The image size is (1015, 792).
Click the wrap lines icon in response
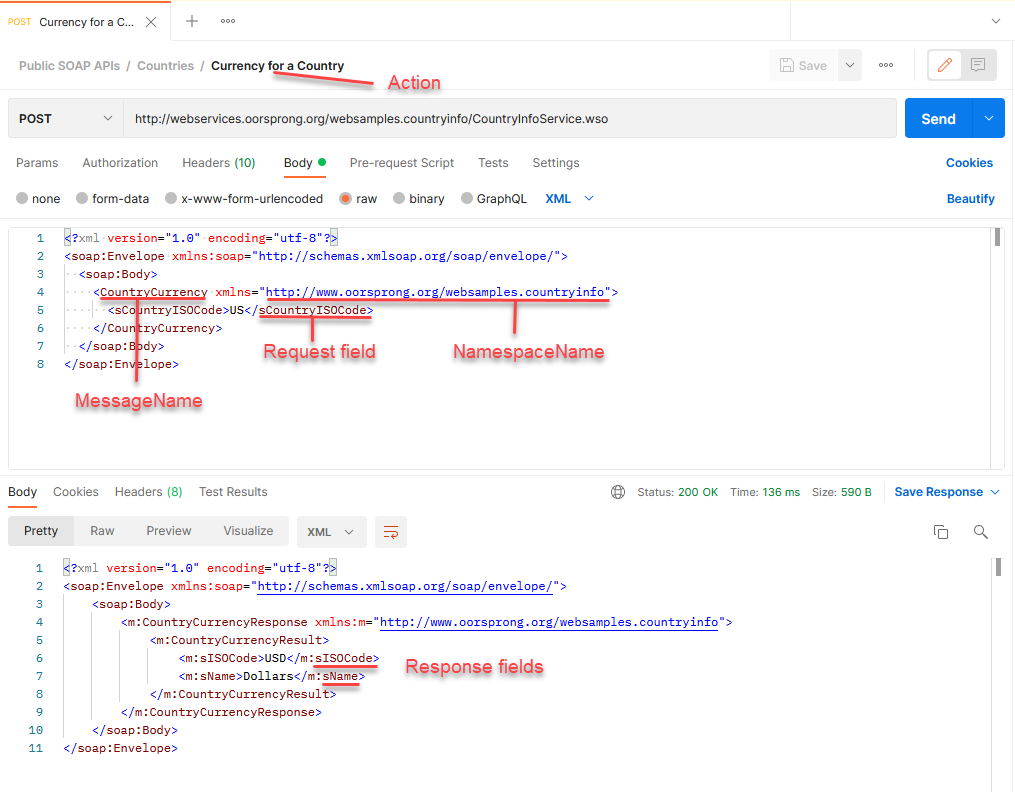391,532
